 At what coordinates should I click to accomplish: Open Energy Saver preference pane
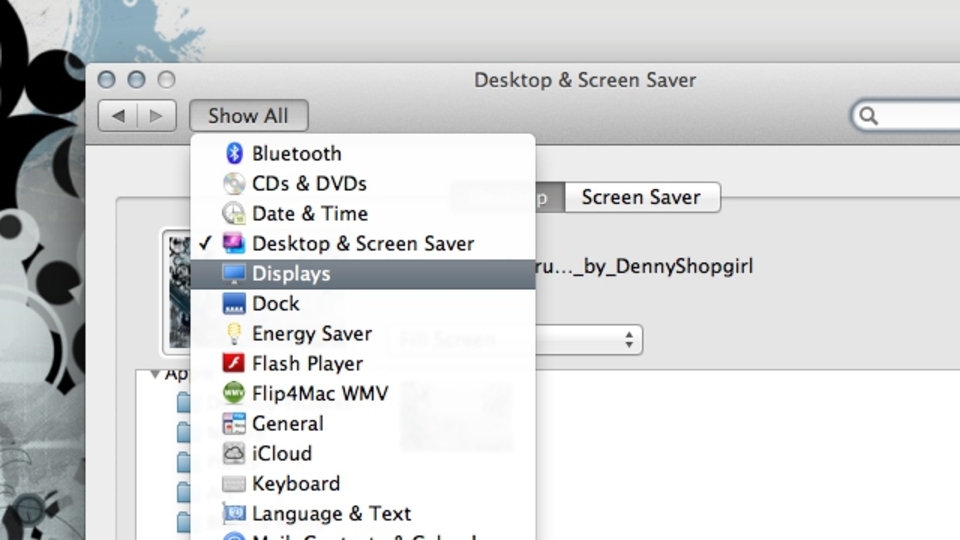pos(363,333)
